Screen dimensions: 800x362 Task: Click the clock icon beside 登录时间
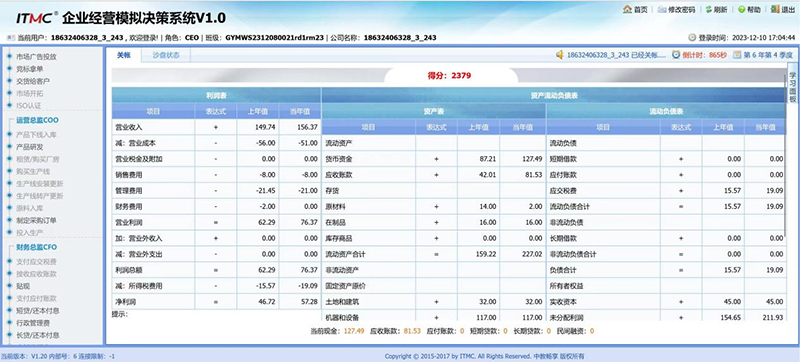click(x=692, y=37)
